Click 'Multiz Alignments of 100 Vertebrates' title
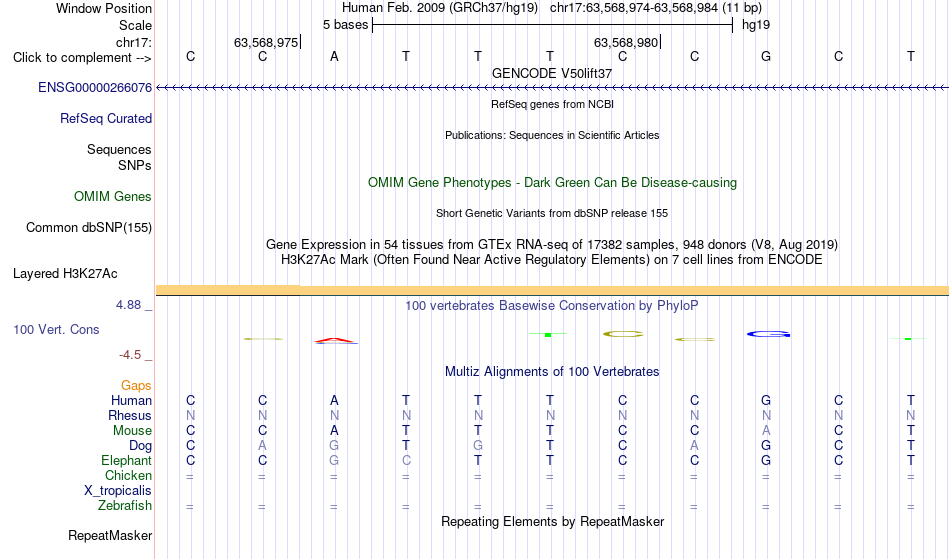Image resolution: width=950 pixels, height=559 pixels. (552, 372)
